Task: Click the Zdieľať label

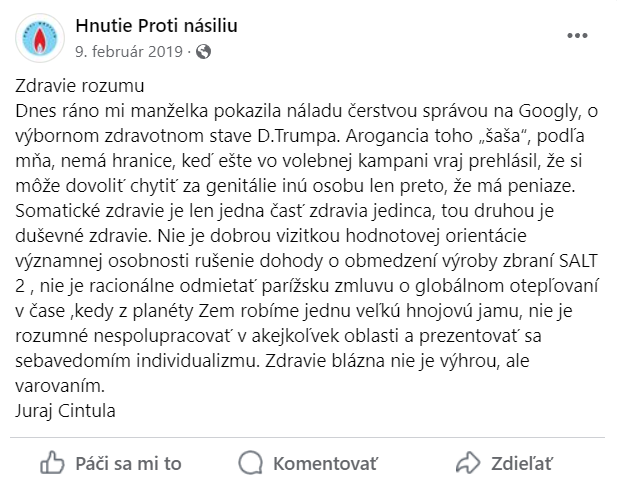Action: [x=521, y=464]
